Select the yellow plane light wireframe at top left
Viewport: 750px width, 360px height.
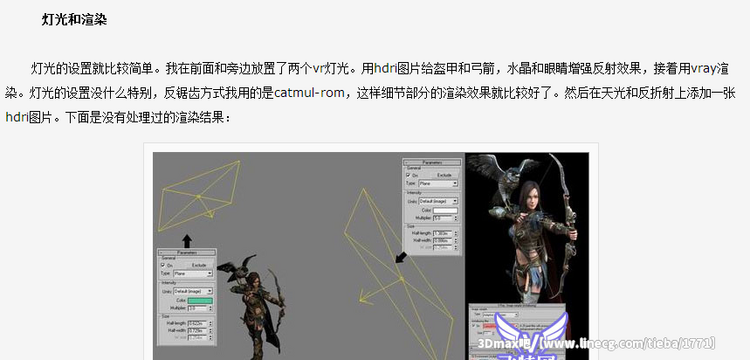pos(199,196)
